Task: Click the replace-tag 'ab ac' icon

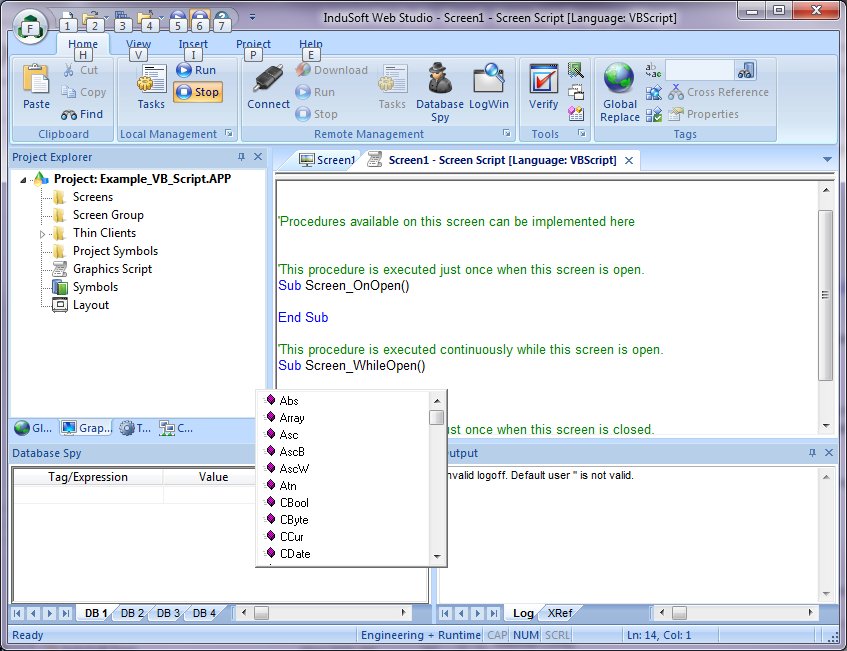Action: coord(653,70)
